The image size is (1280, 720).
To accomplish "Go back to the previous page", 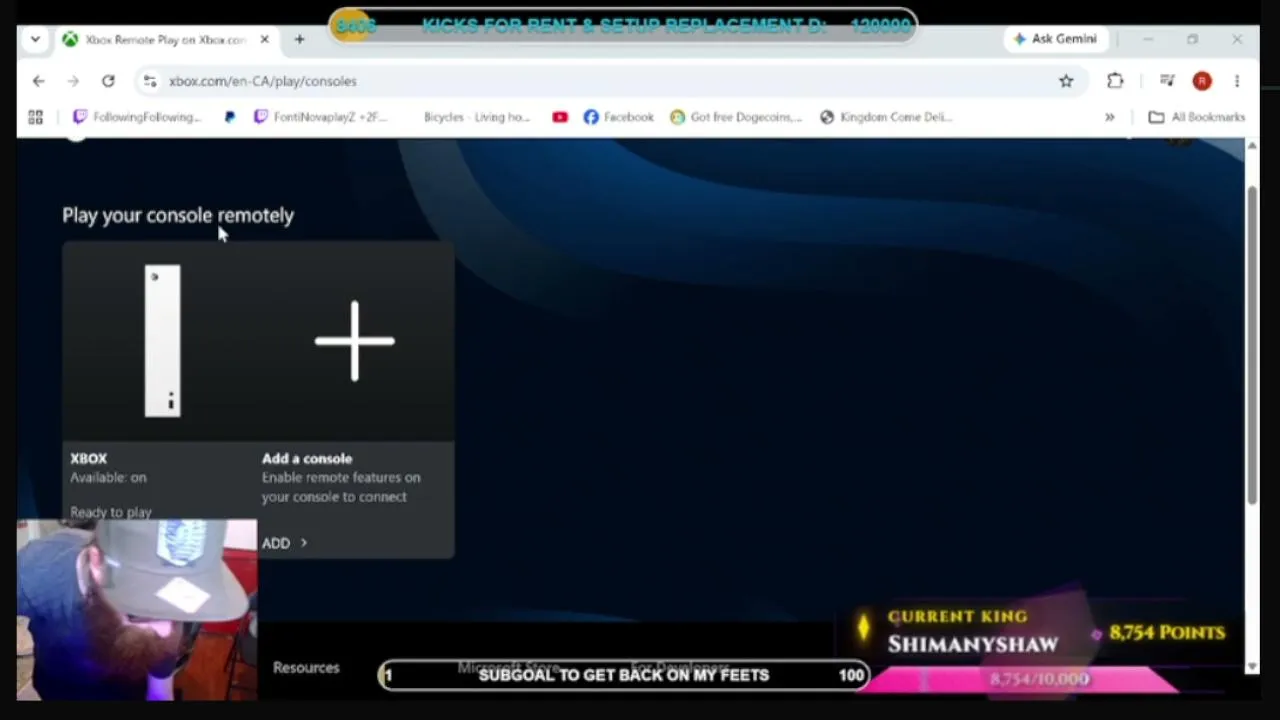I will pos(38,81).
